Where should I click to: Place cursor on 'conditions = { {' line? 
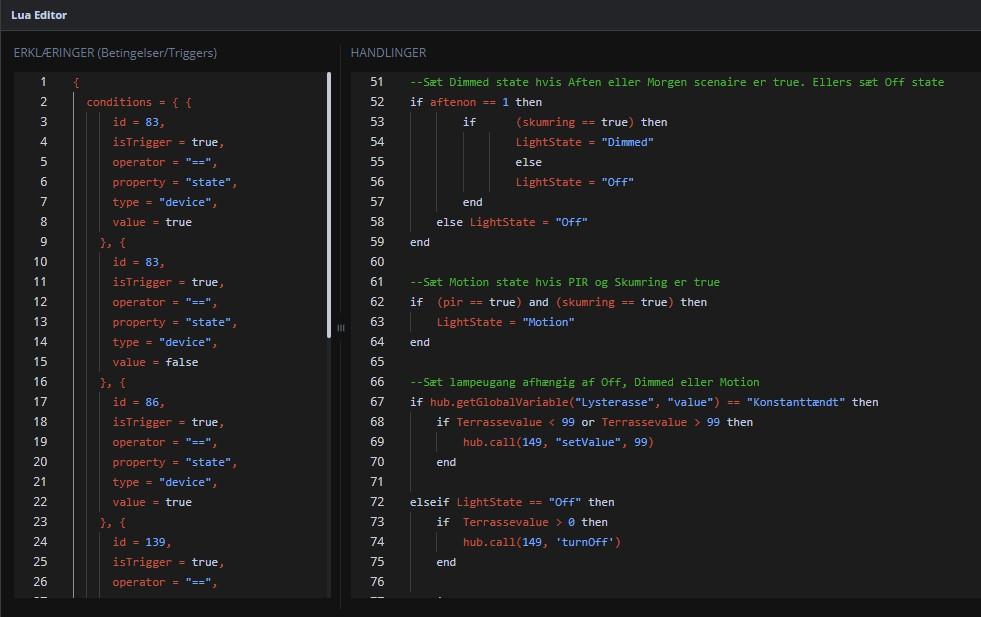tap(138, 102)
